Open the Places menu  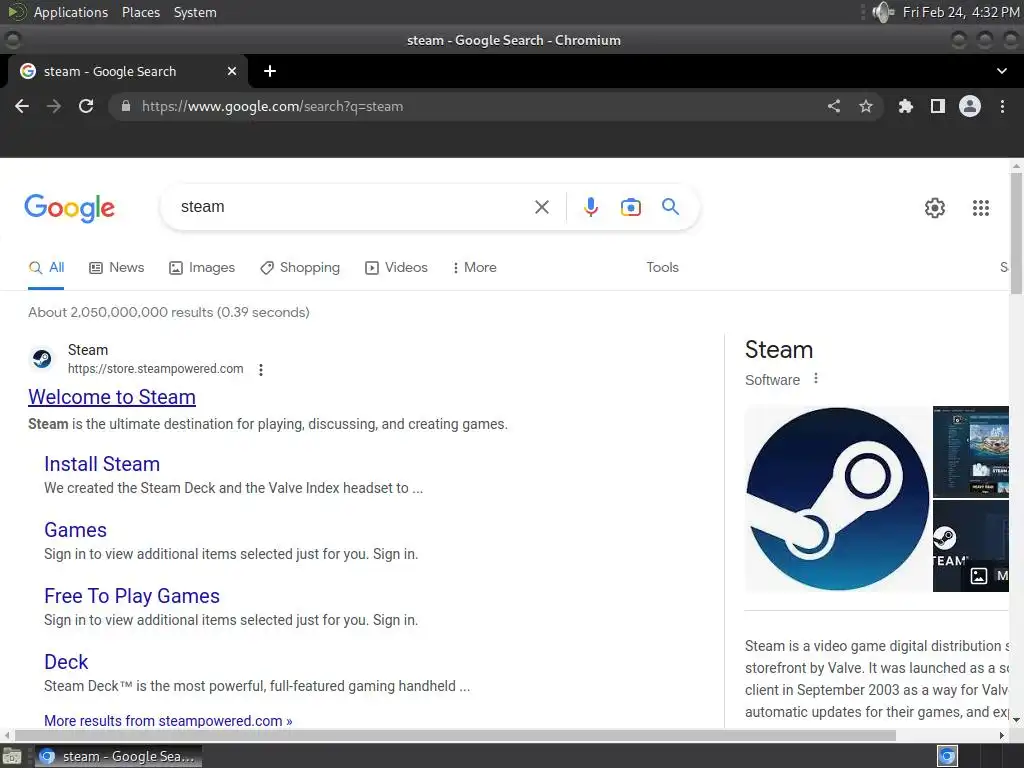point(141,12)
